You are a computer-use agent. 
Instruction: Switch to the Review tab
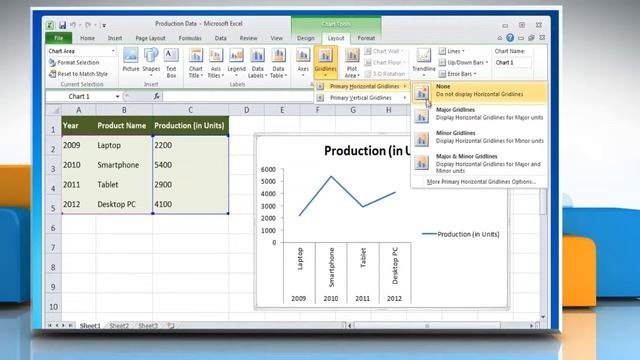[248, 38]
